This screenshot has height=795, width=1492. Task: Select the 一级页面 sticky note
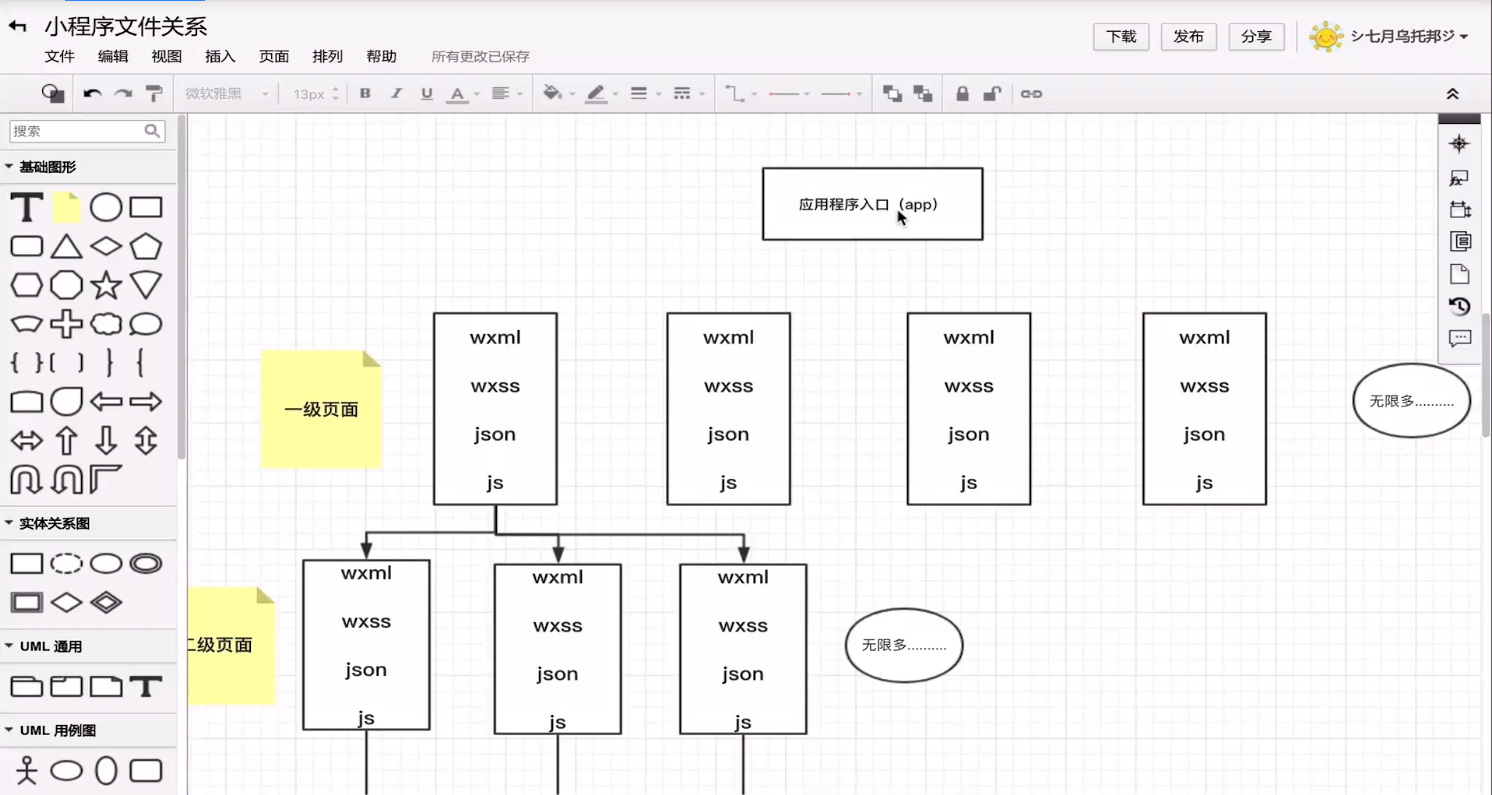click(321, 409)
